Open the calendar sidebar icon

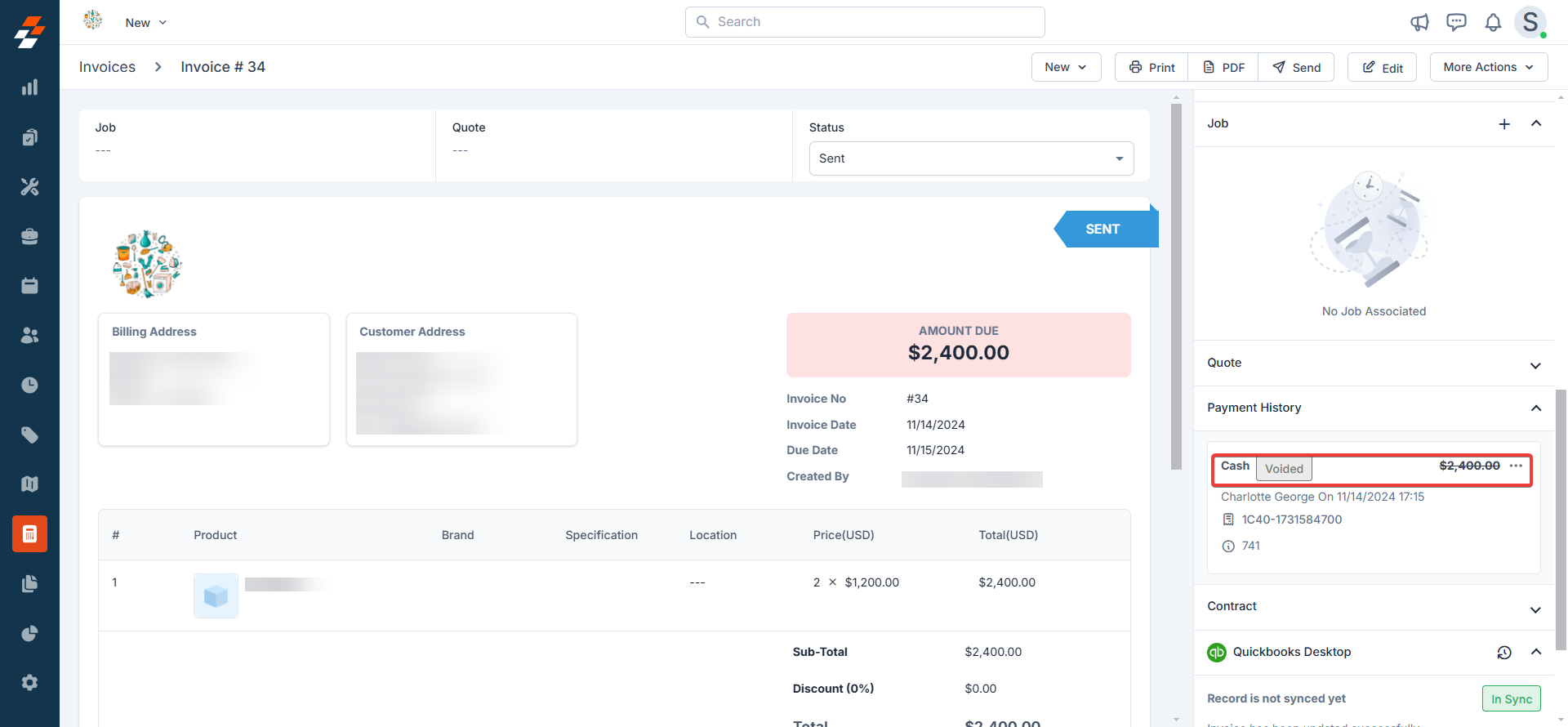tap(29, 286)
